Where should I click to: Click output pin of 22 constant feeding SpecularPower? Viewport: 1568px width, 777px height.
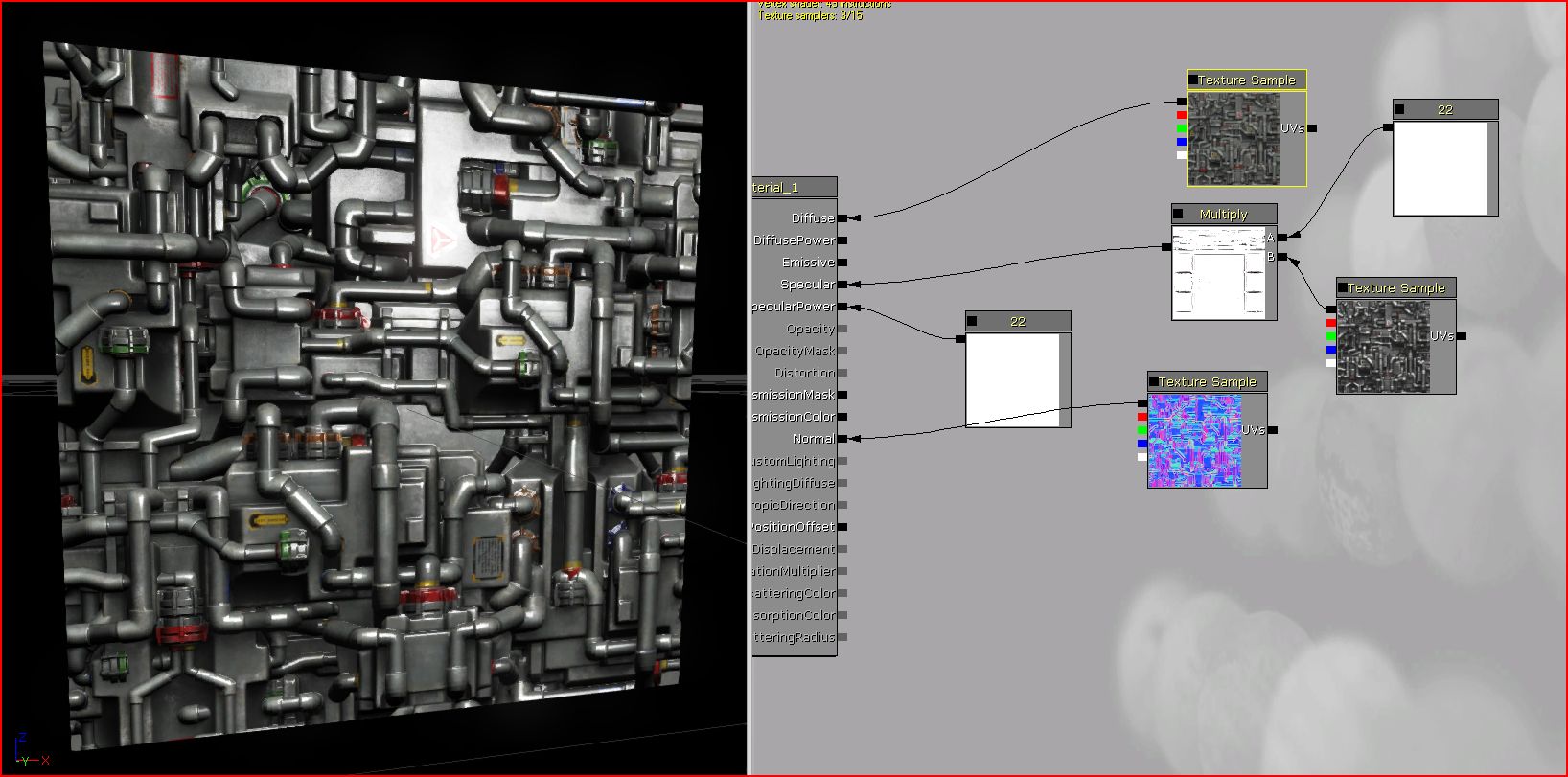(960, 339)
